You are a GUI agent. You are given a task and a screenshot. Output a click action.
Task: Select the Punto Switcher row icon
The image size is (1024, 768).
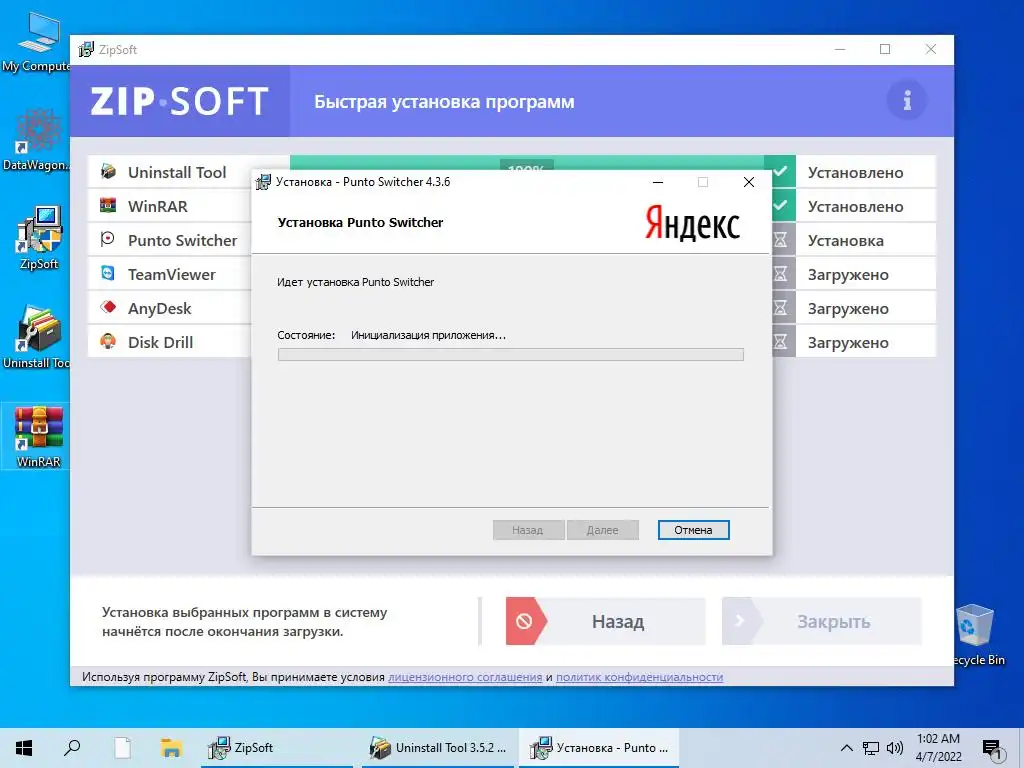pos(108,240)
